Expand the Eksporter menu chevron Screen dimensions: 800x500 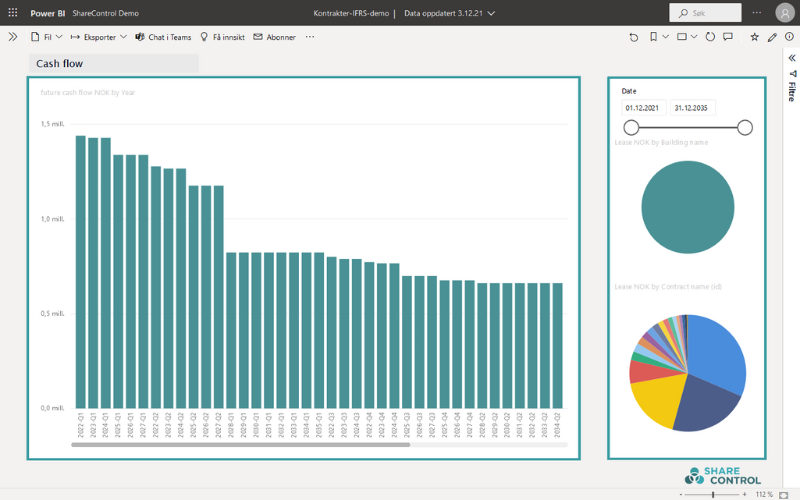tap(123, 37)
